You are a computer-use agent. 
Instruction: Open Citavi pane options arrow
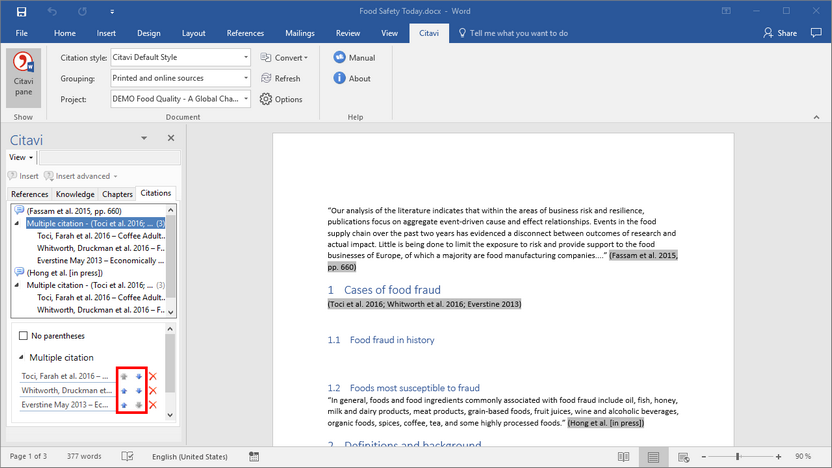pyautogui.click(x=144, y=138)
